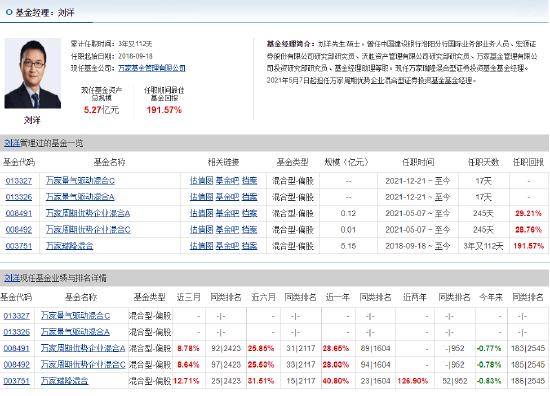
Task: Open fund code 008491 in managed funds list
Action: [x=19, y=213]
